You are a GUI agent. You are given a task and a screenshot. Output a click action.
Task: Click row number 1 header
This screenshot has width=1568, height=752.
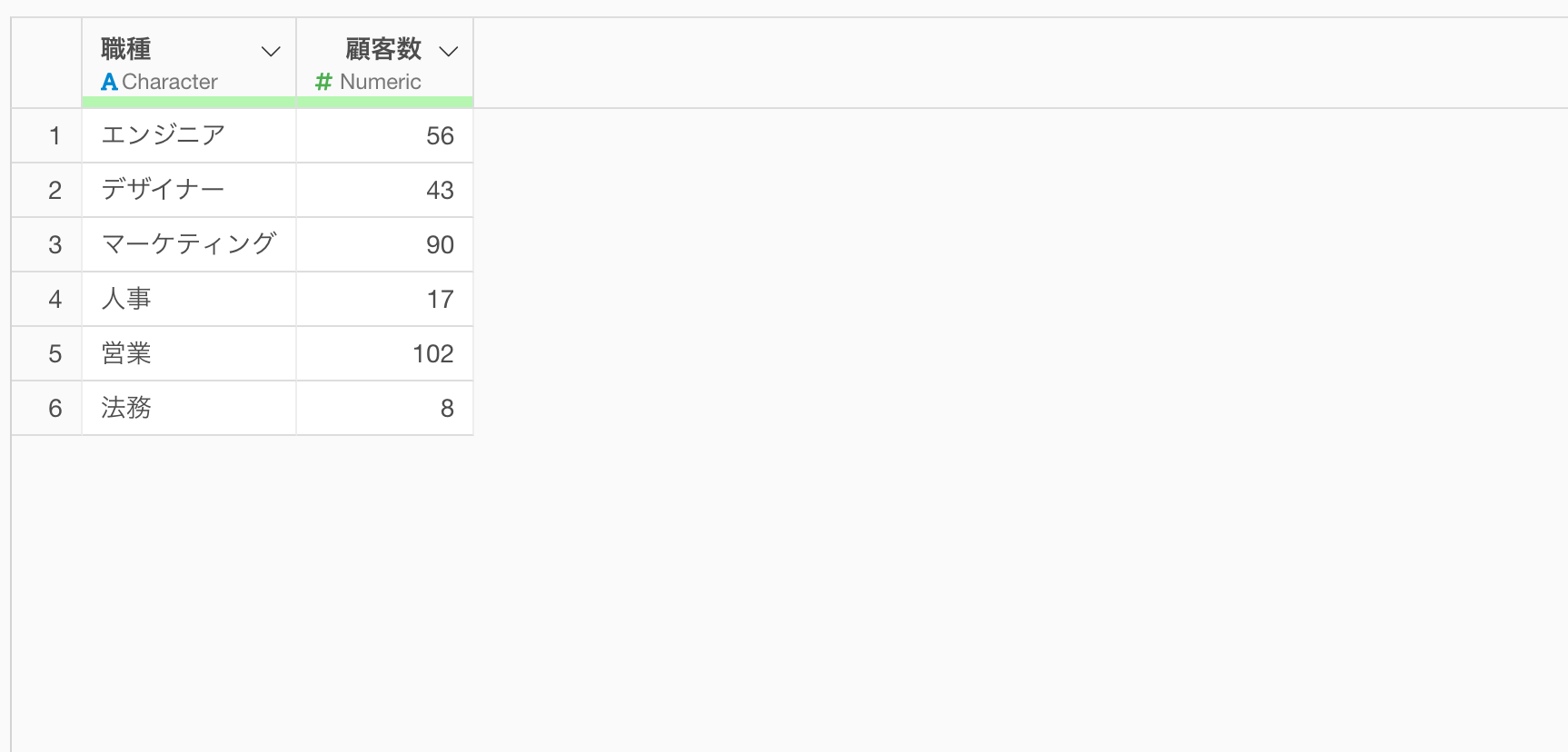[46, 135]
